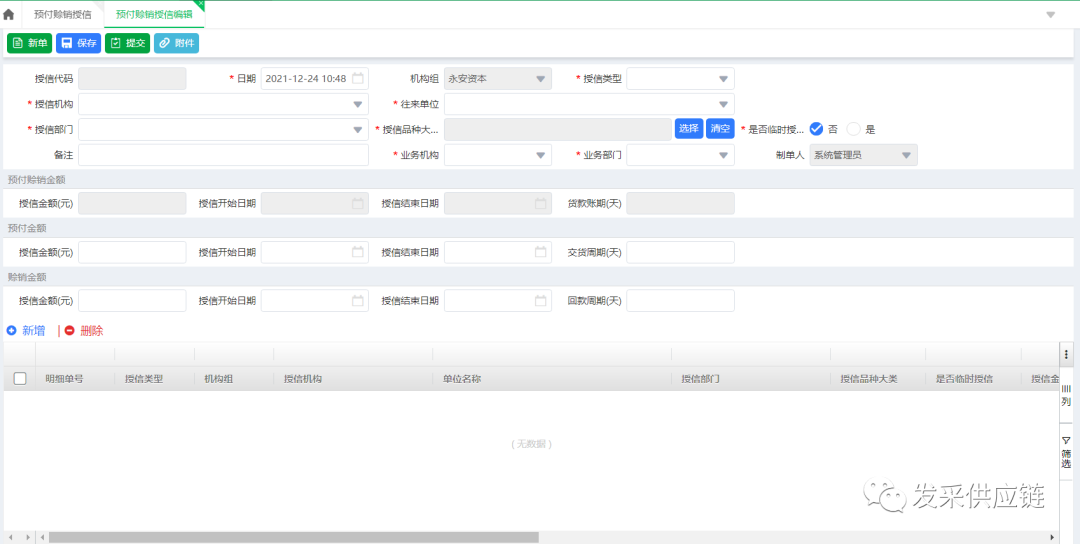Open the 往来单位 dropdown

(723, 105)
